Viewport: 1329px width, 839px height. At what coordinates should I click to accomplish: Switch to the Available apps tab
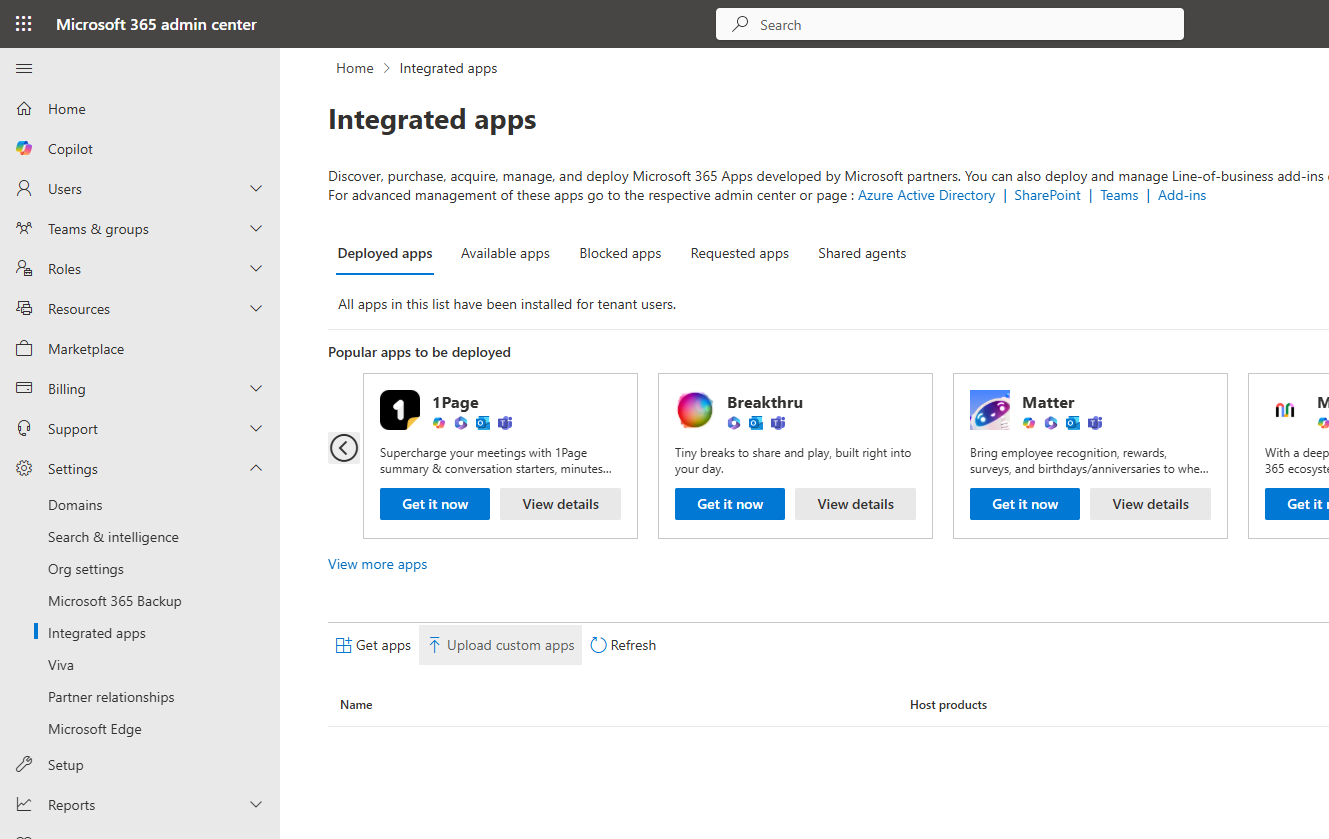point(505,253)
